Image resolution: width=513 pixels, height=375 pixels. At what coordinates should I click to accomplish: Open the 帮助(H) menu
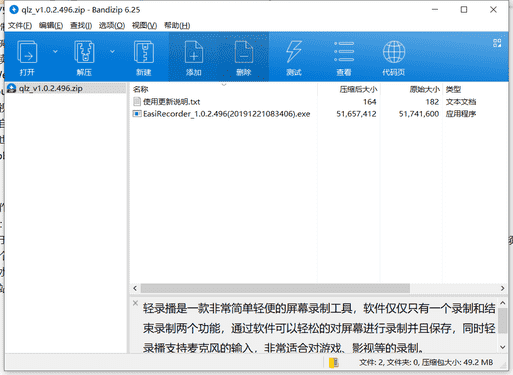pyautogui.click(x=177, y=26)
